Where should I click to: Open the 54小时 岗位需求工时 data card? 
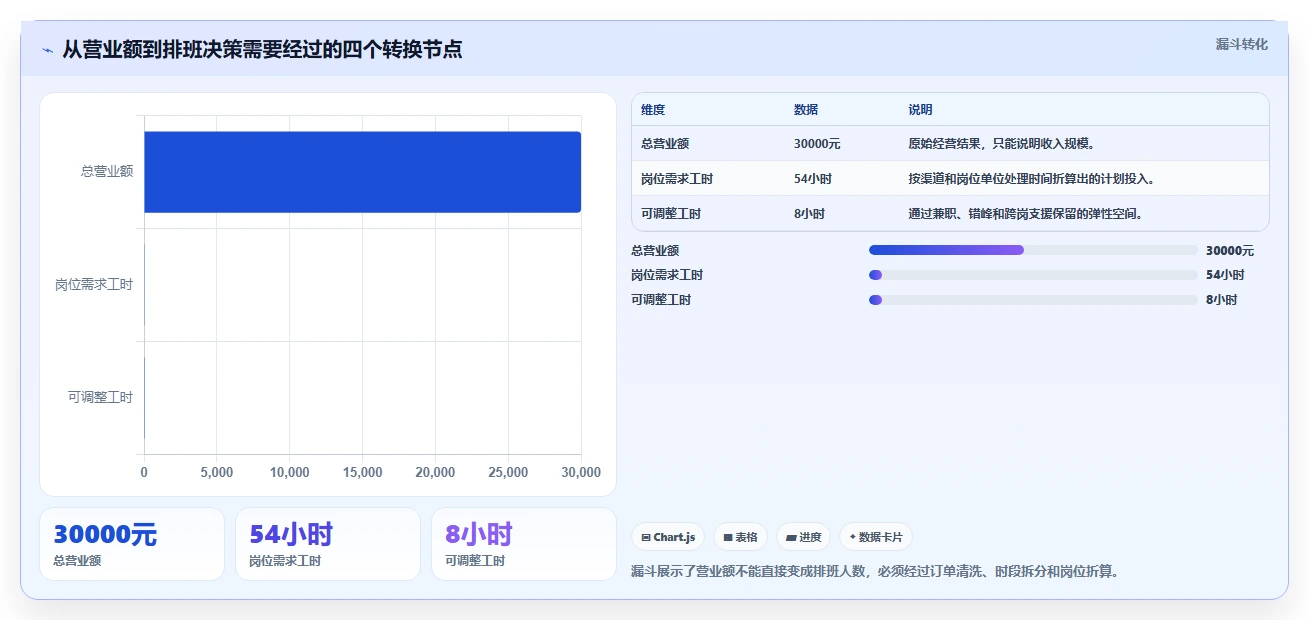pyautogui.click(x=328, y=544)
